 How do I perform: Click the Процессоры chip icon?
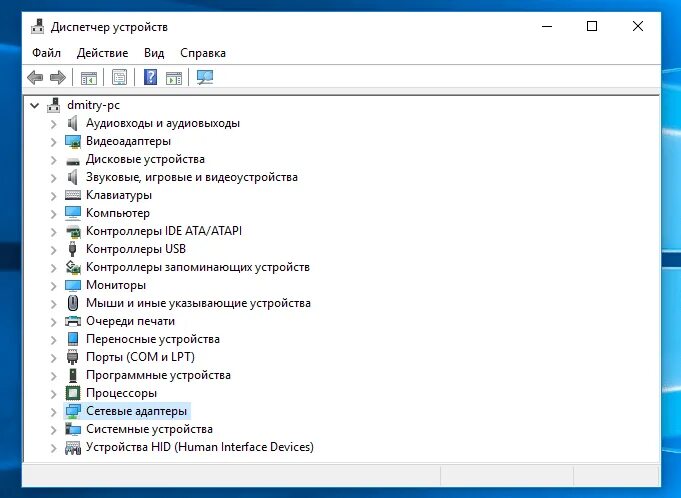click(73, 393)
